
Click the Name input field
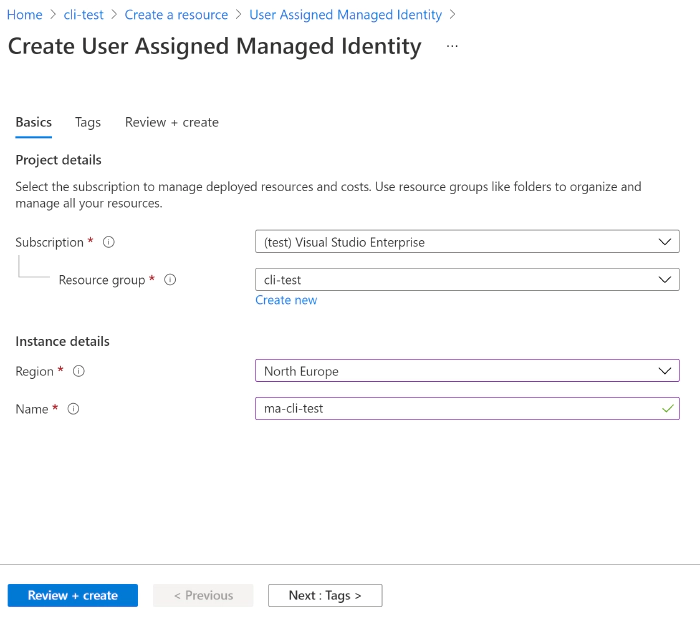(x=455, y=408)
